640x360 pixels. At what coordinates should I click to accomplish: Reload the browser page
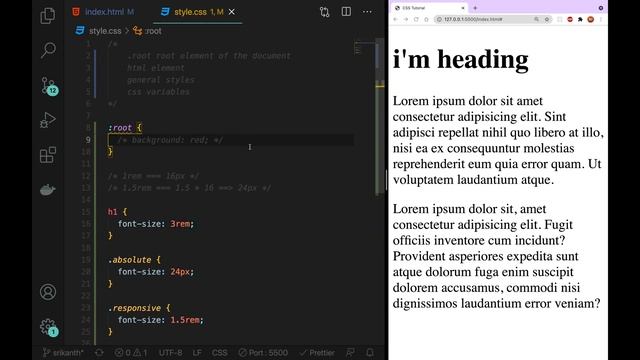416,19
